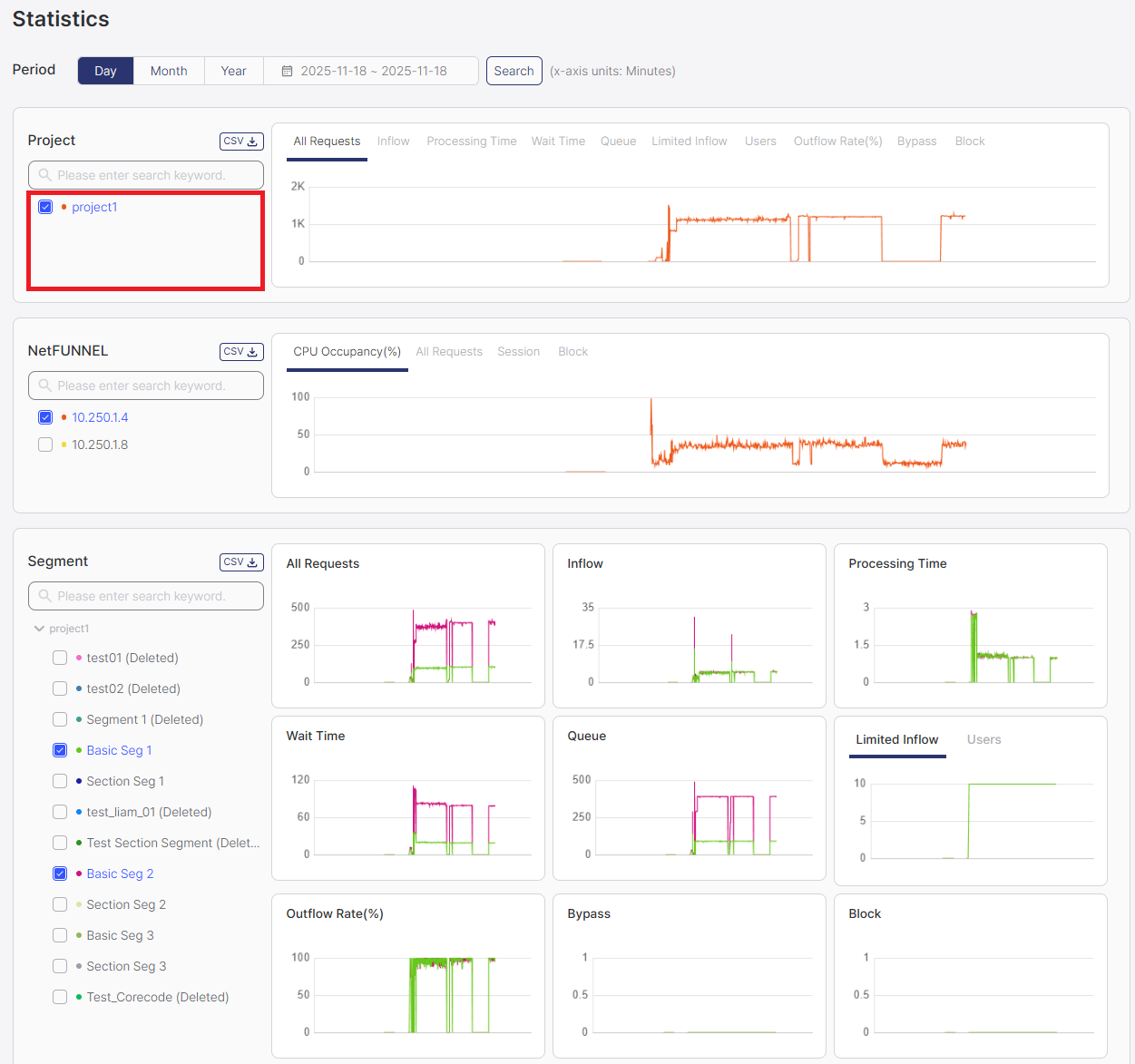Select the Month period button

169,71
